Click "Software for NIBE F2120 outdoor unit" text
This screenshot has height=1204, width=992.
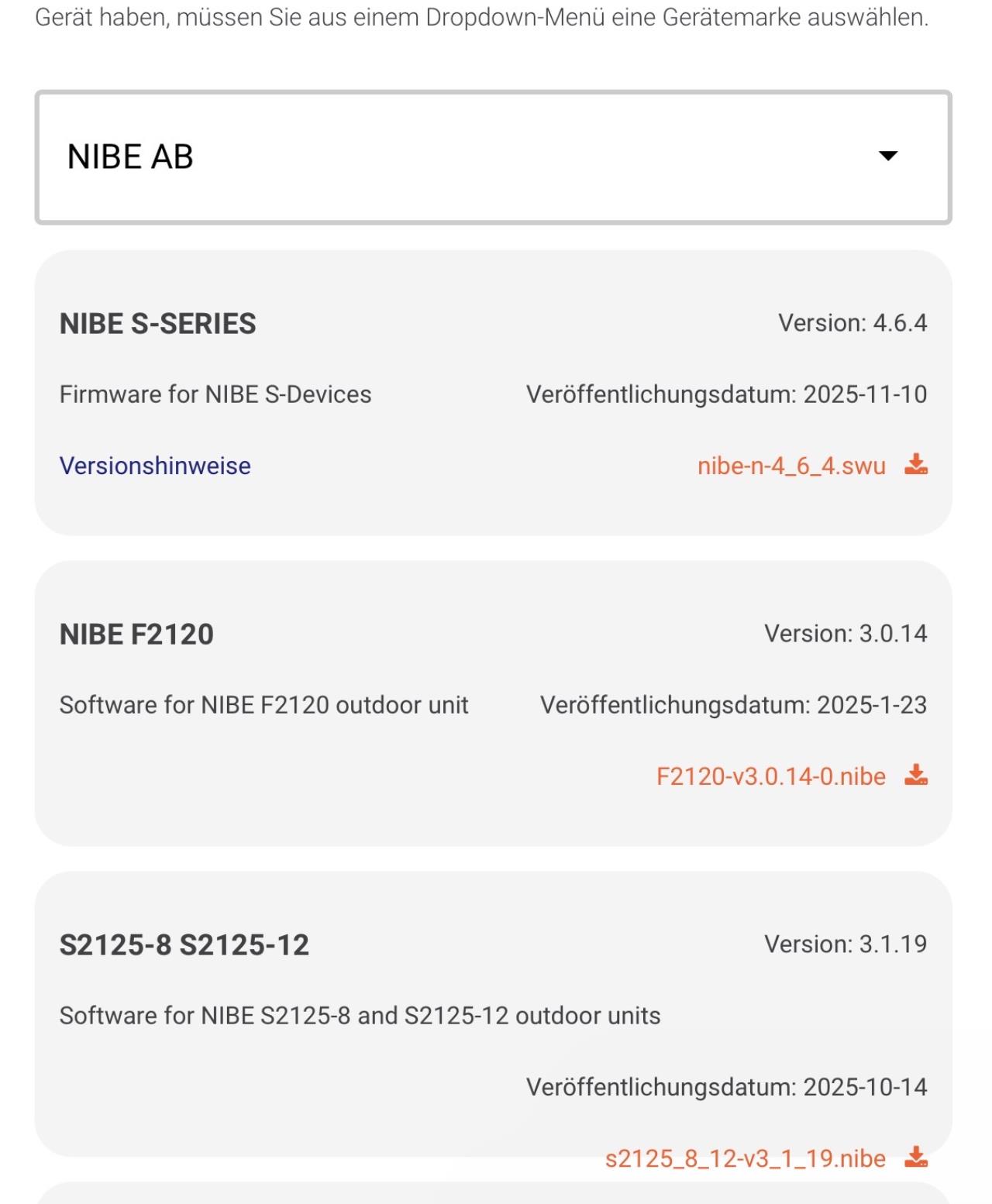click(x=264, y=705)
